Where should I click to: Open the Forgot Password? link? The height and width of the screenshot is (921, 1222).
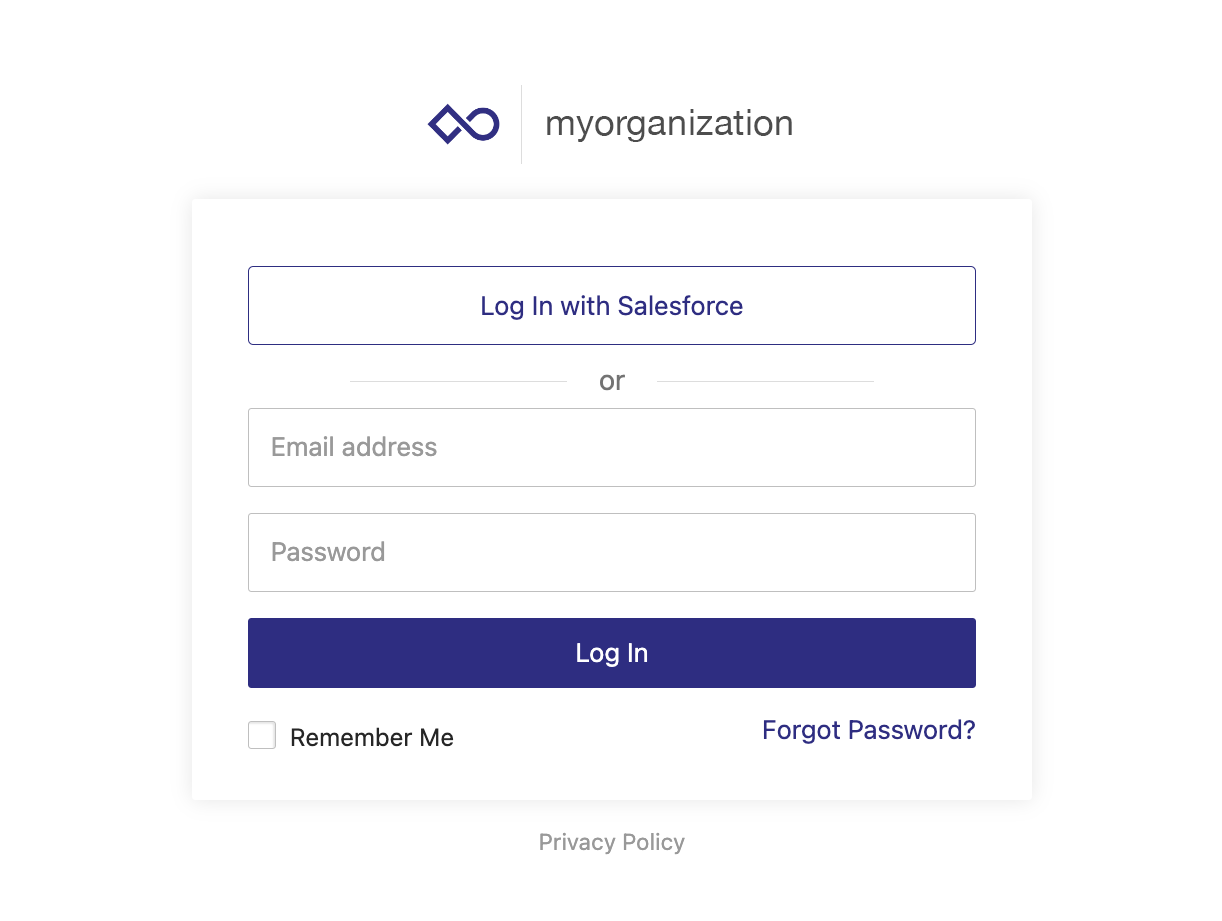click(868, 730)
